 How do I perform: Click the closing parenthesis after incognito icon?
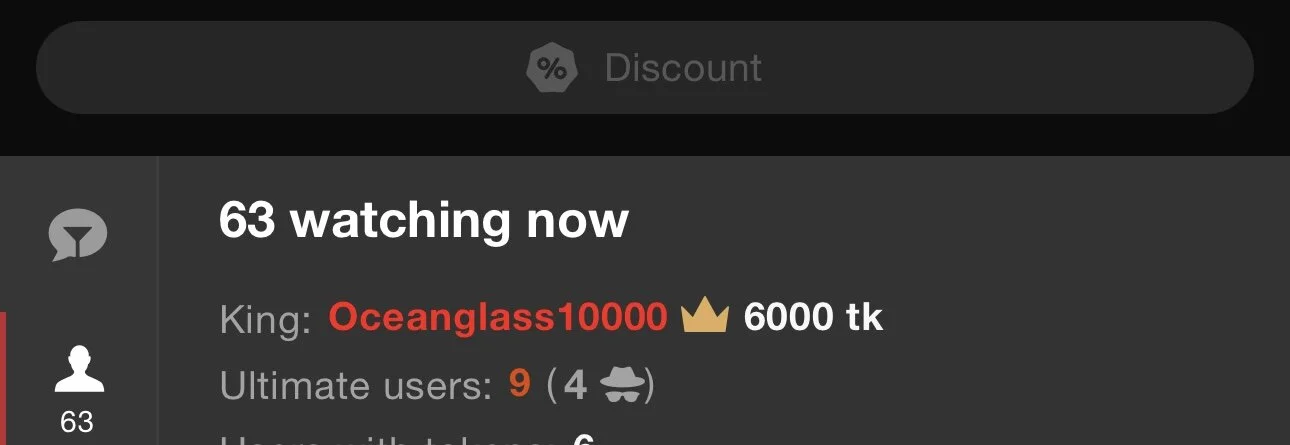(649, 386)
